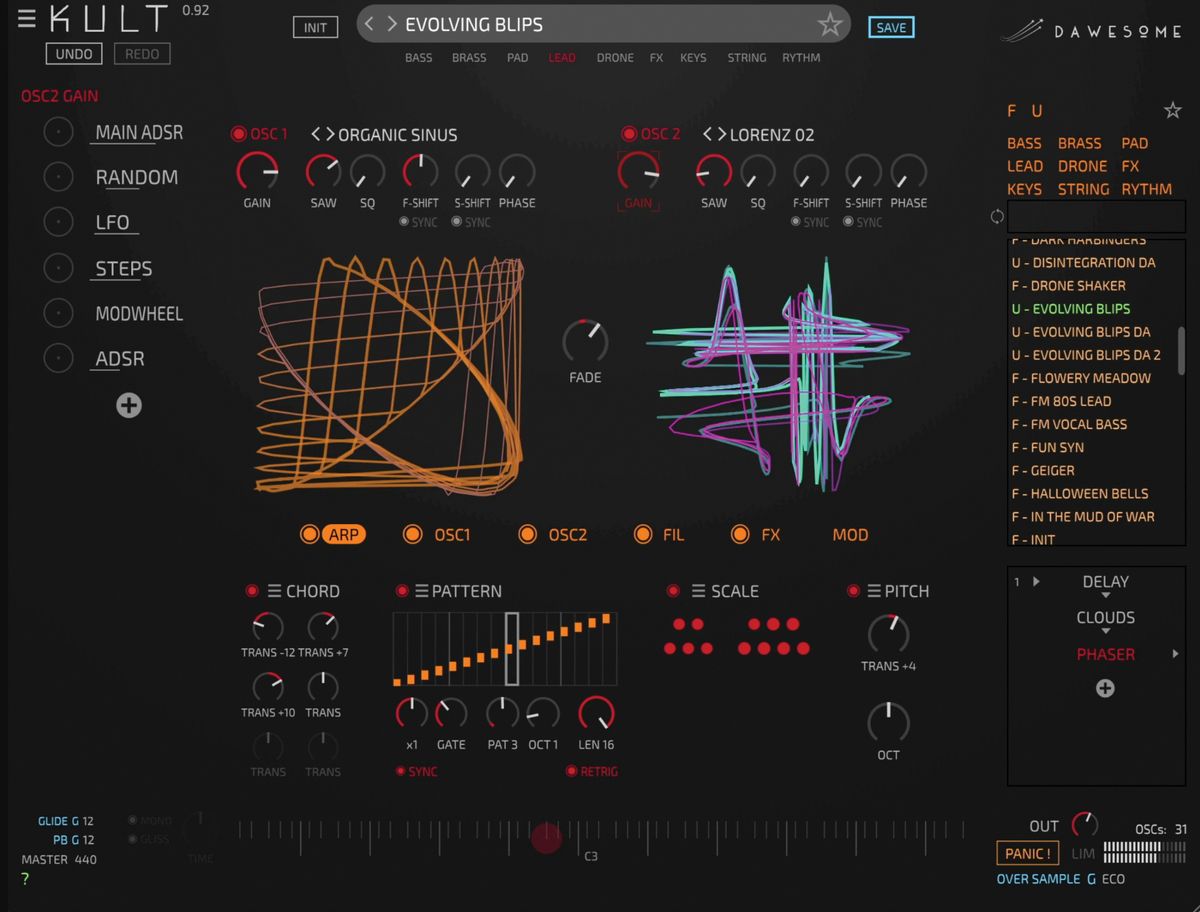Toggle OSC 2 power on/off
This screenshot has height=912, width=1200.
click(x=629, y=134)
